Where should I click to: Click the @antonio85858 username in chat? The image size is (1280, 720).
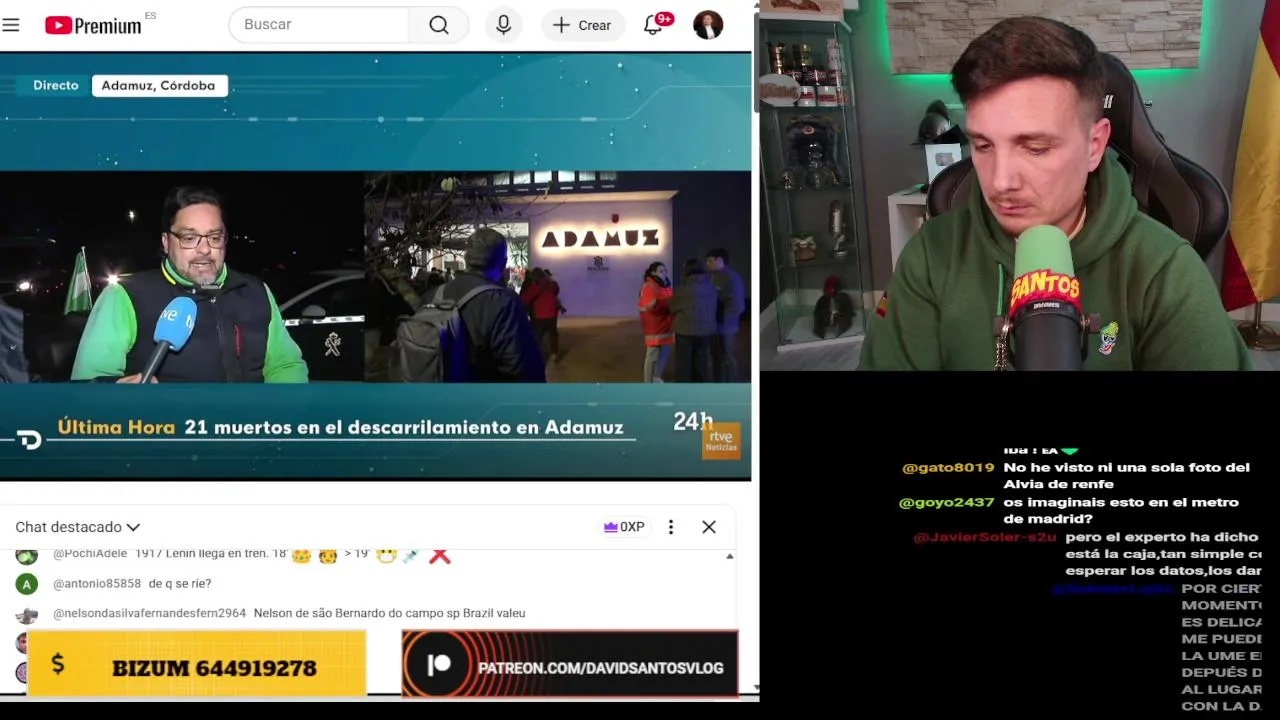pos(97,584)
